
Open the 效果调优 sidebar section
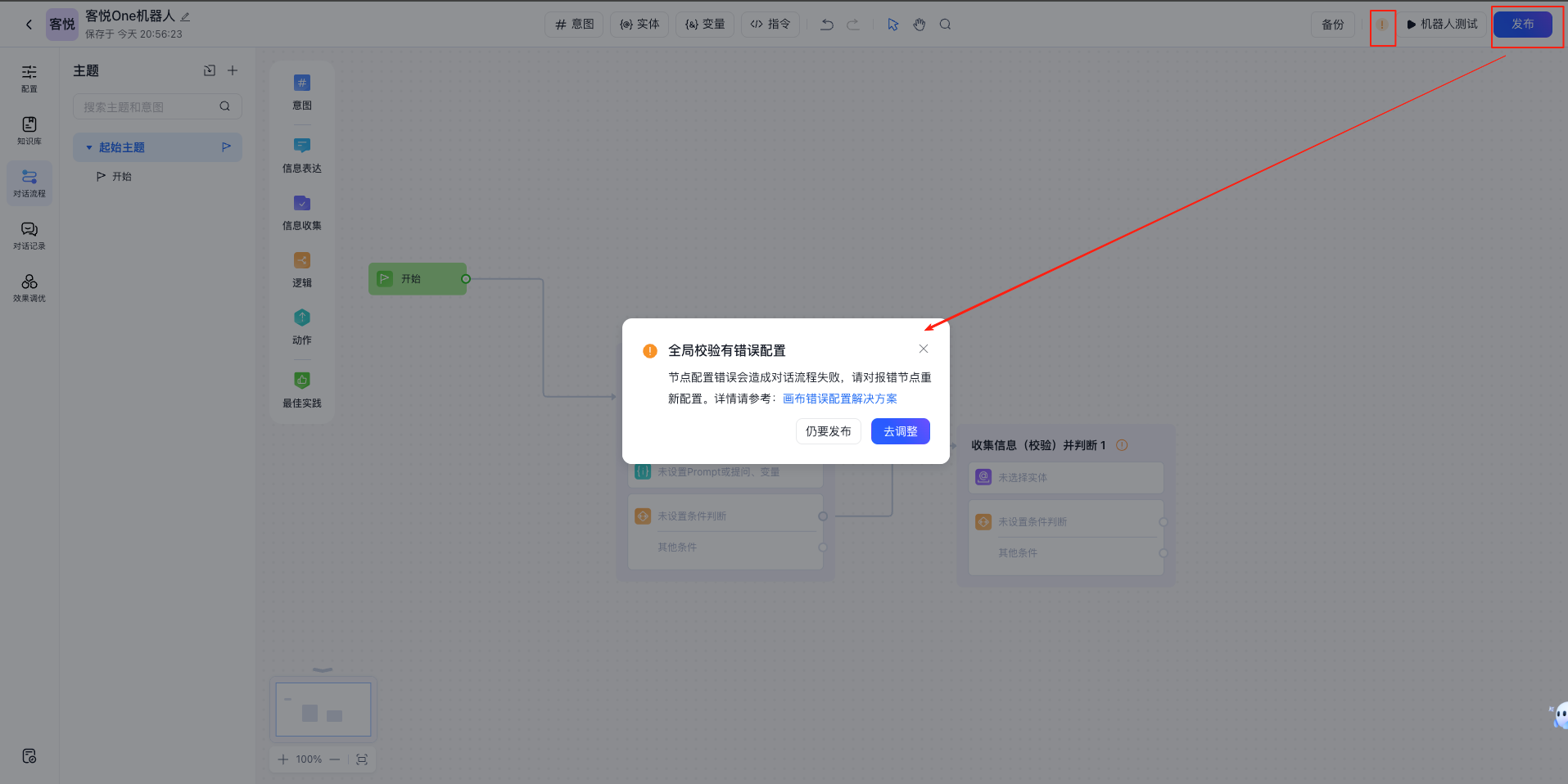click(x=29, y=287)
